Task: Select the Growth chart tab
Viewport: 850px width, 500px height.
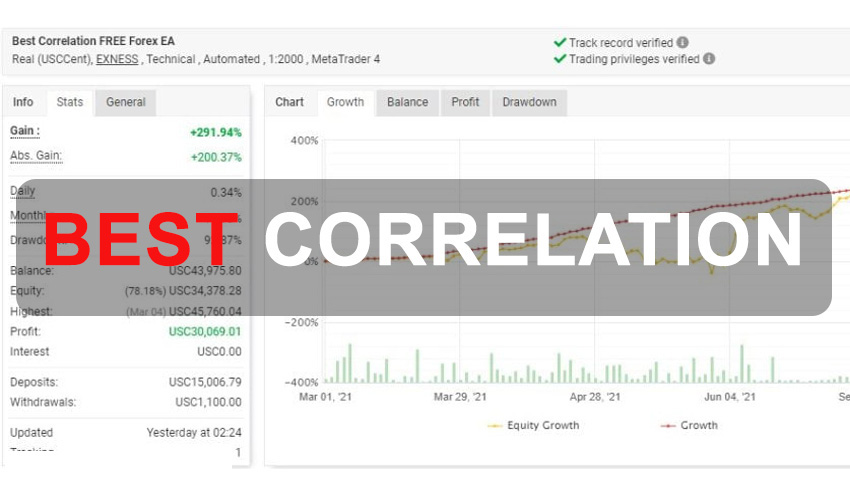Action: (x=345, y=102)
